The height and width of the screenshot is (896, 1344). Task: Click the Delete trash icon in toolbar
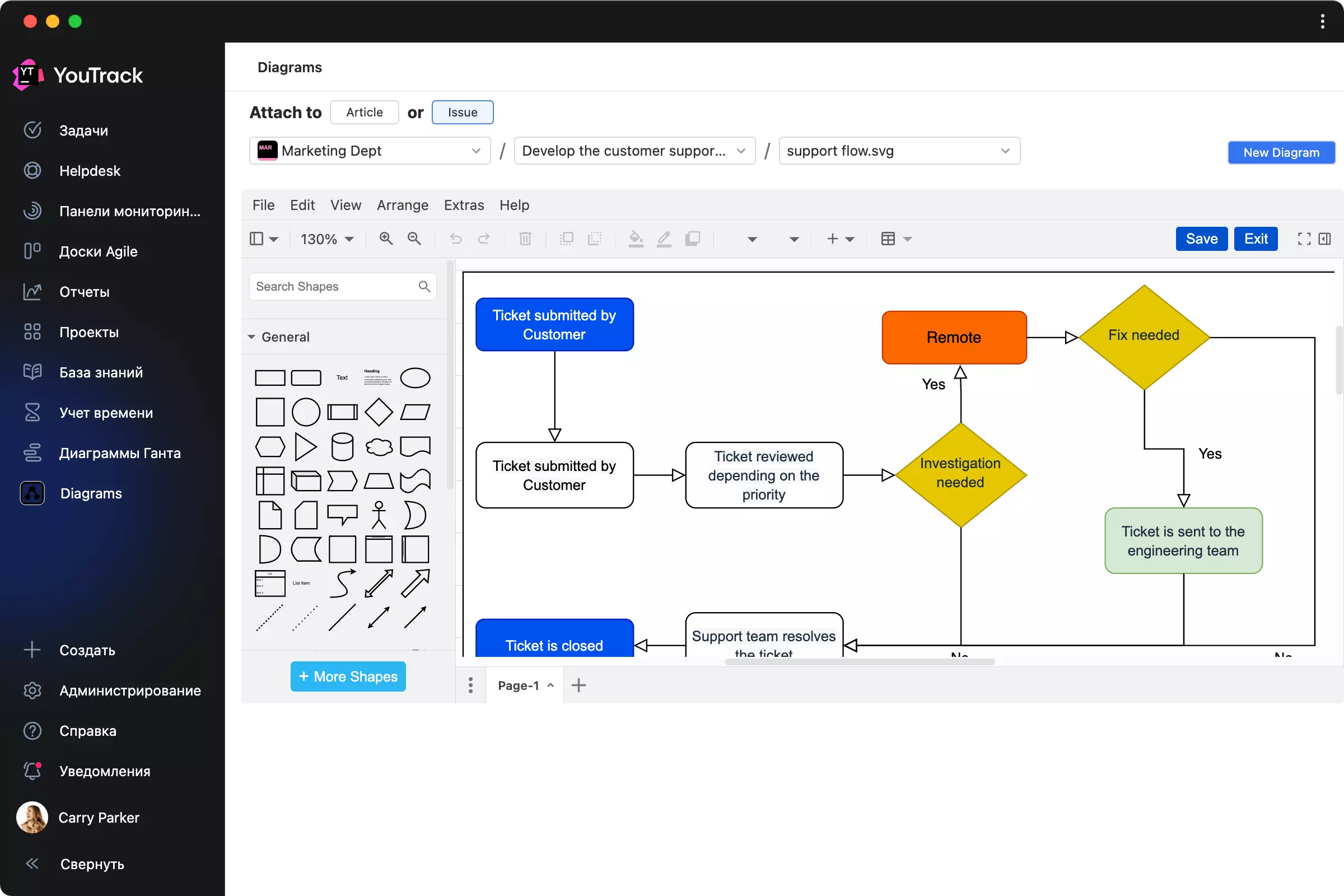pos(525,239)
